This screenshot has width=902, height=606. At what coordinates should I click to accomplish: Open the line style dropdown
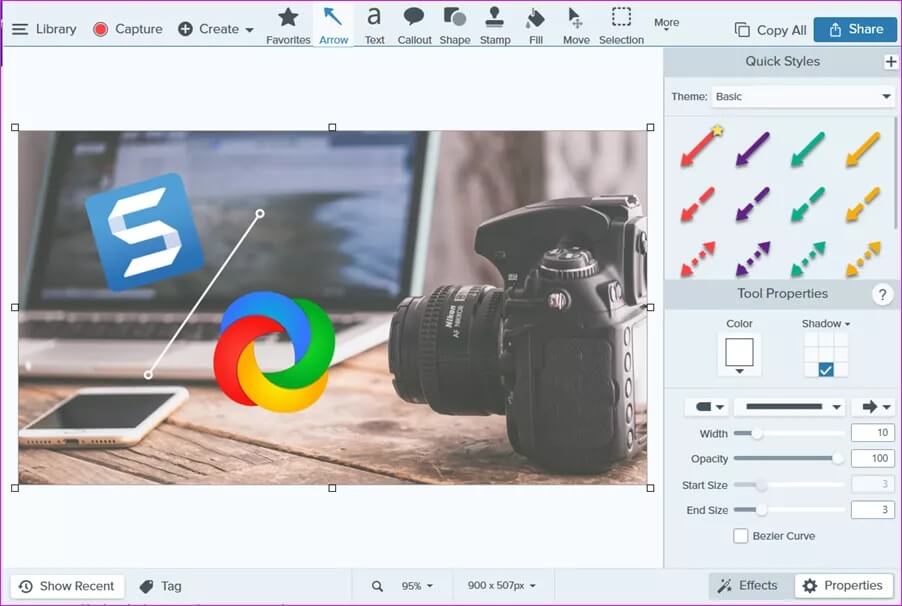[x=792, y=407]
